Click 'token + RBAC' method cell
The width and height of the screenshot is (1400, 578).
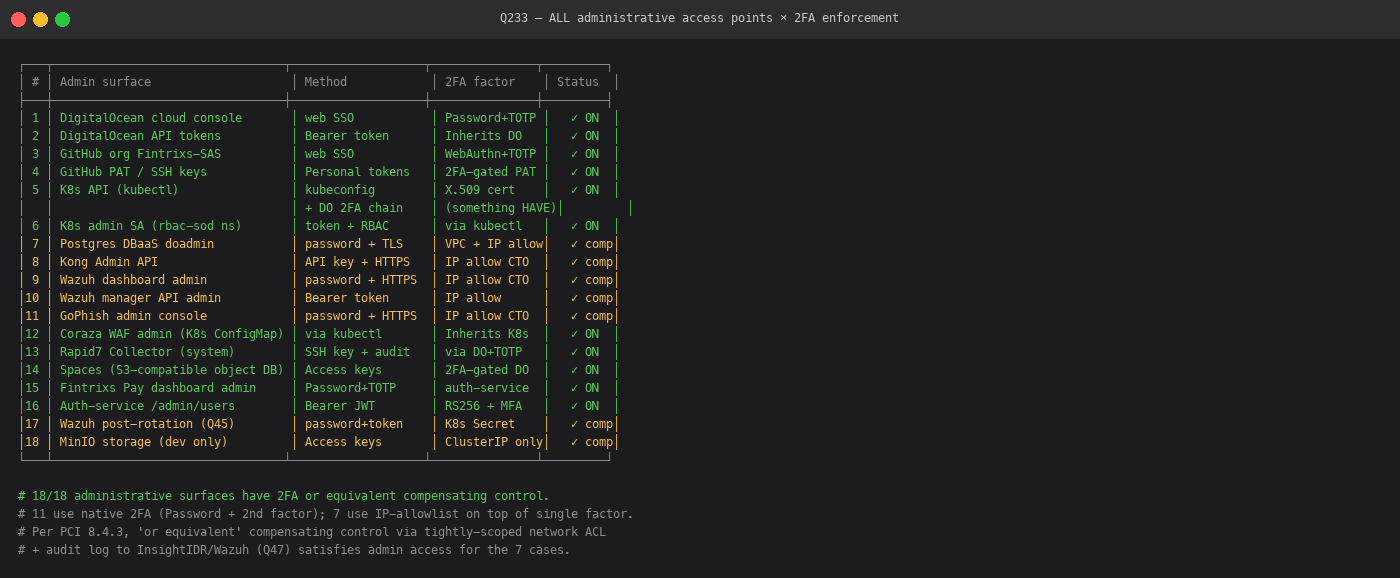(347, 226)
